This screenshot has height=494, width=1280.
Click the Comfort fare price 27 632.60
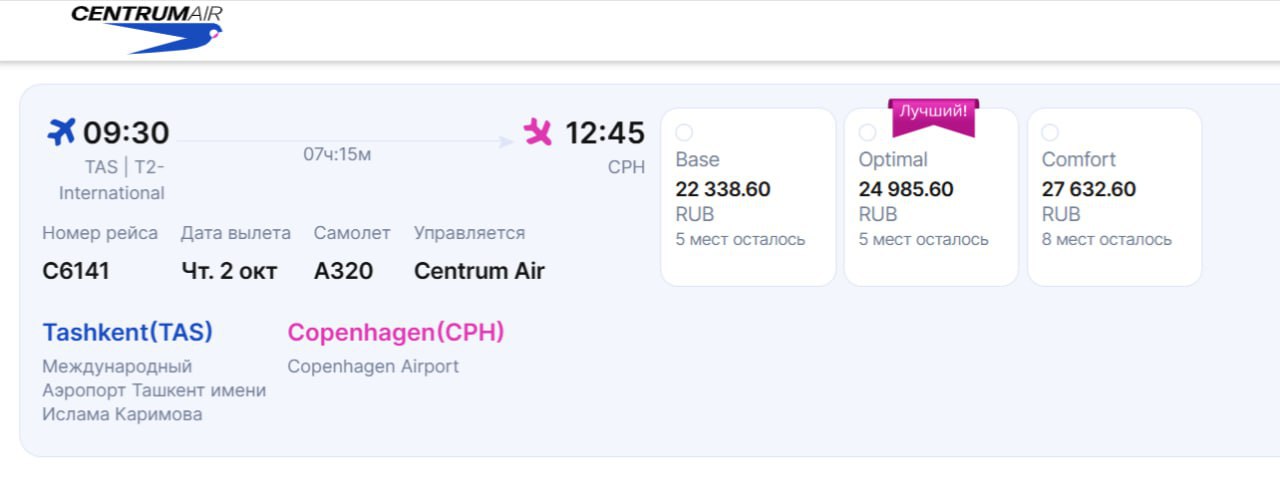[1089, 189]
